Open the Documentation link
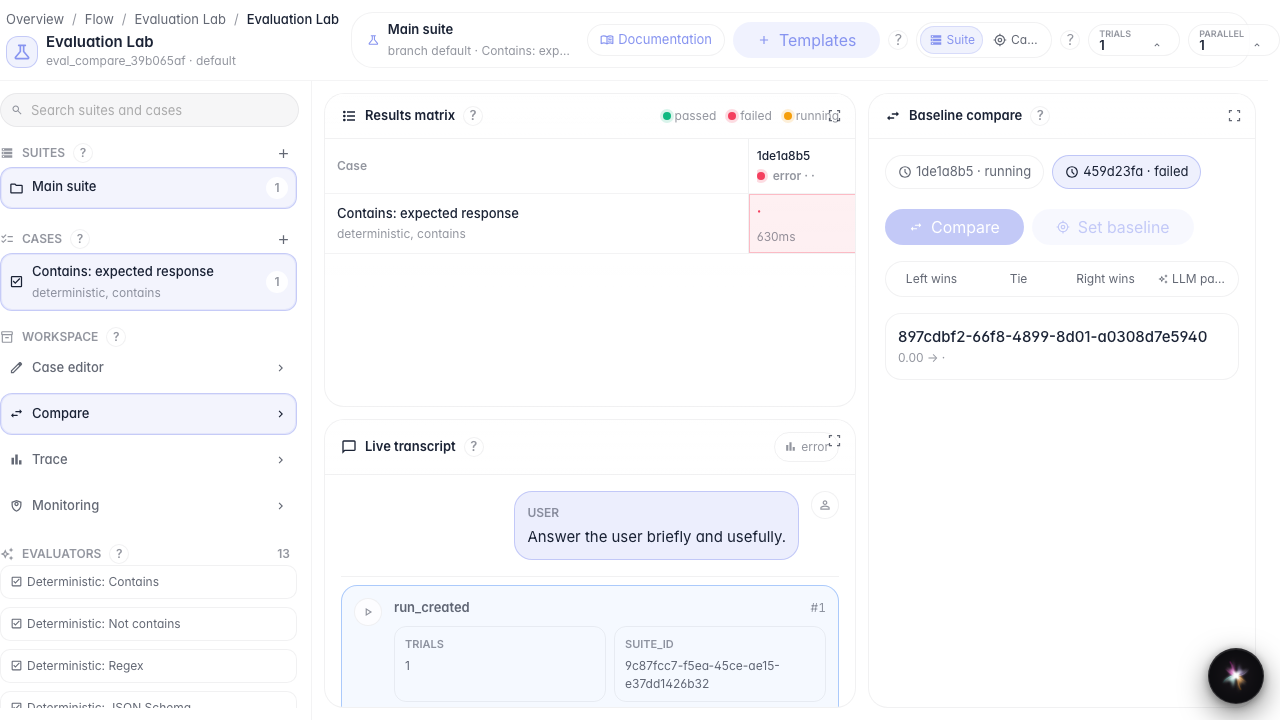 (655, 40)
